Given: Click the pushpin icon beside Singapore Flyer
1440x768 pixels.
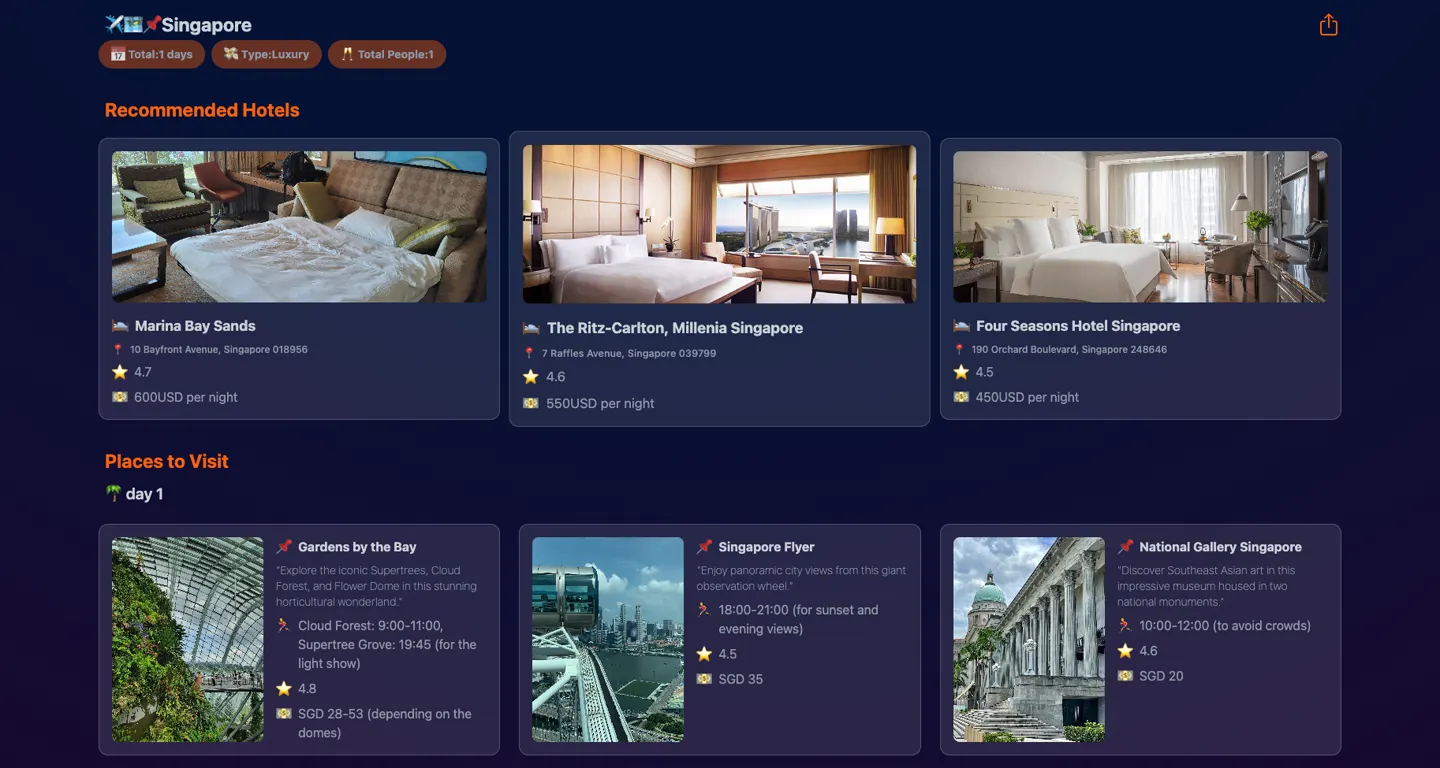Looking at the screenshot, I should tap(704, 547).
